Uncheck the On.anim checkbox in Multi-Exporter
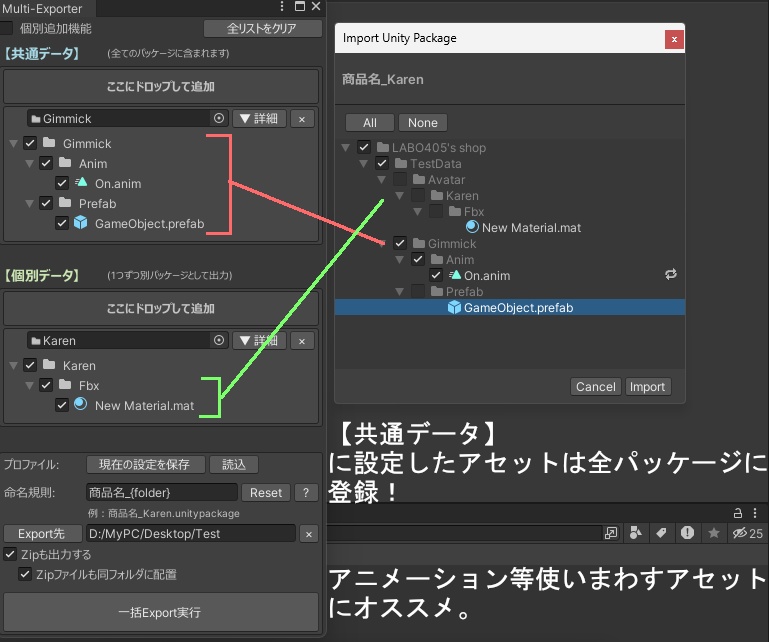 point(62,183)
